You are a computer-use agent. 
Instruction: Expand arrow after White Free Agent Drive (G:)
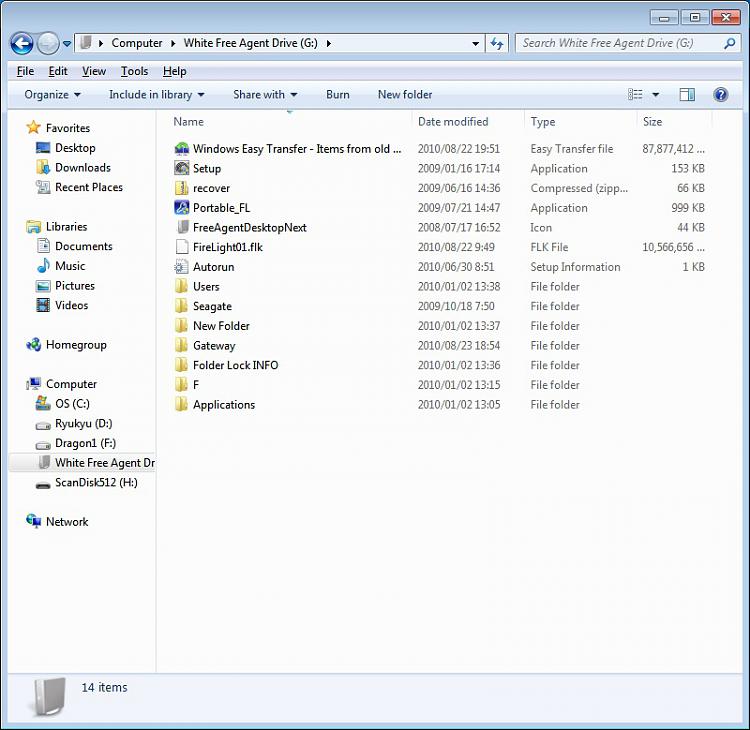tap(329, 43)
